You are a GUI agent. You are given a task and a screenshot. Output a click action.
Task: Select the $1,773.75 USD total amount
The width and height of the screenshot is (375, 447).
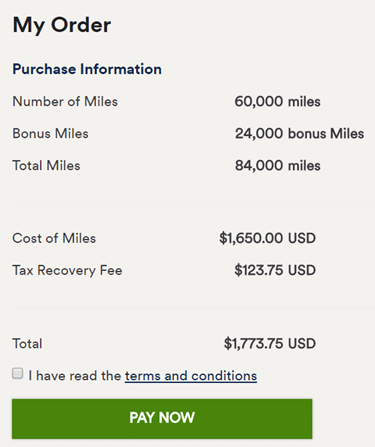tap(270, 344)
